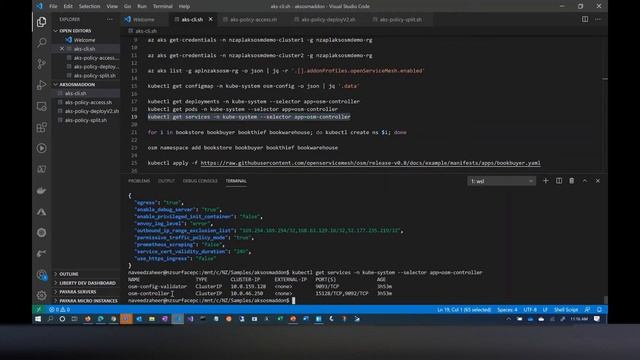Change end of line via 'LF' status item
640x360 pixels.
tap(545, 310)
